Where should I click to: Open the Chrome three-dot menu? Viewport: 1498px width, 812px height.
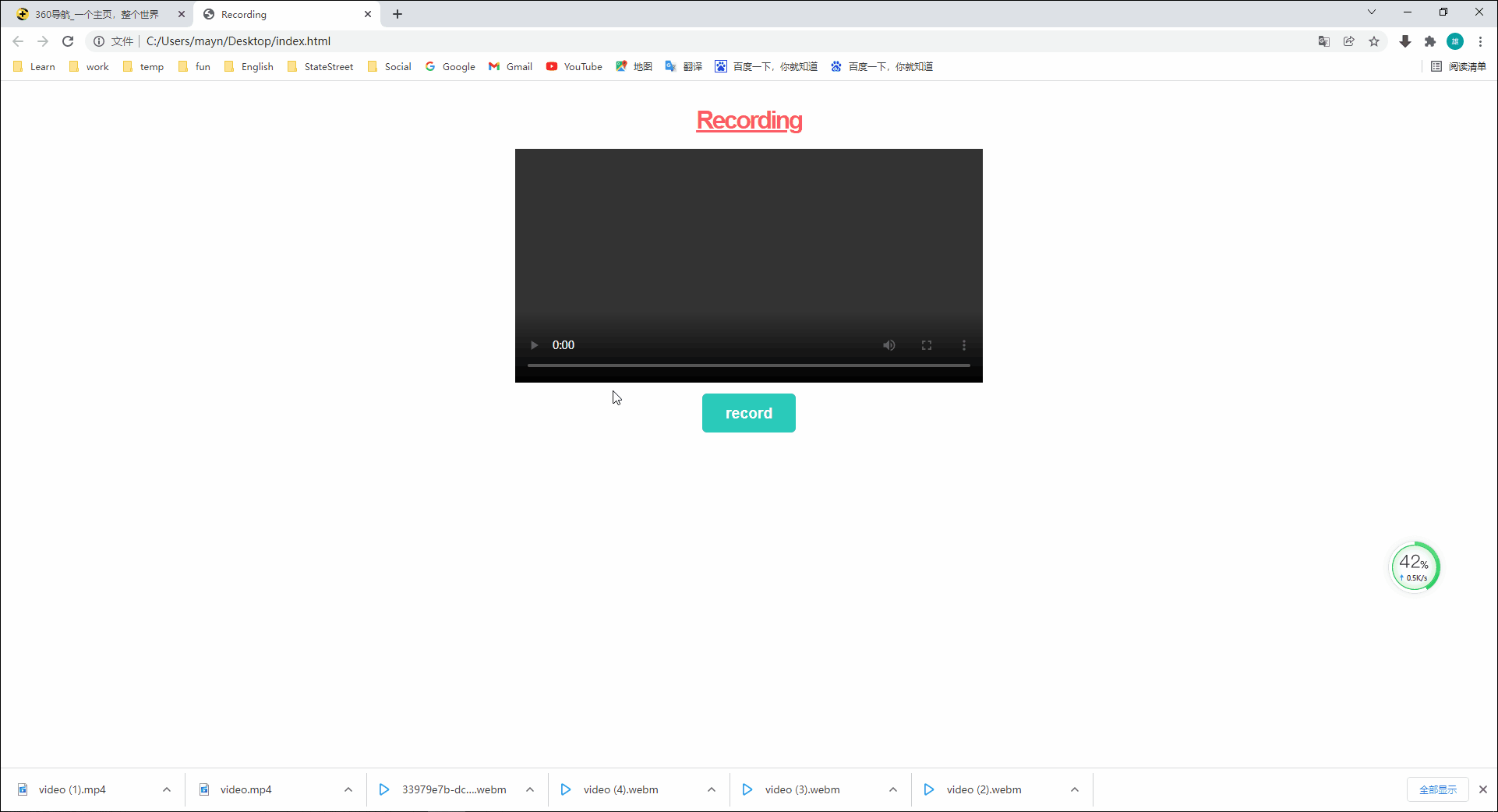(x=1481, y=41)
